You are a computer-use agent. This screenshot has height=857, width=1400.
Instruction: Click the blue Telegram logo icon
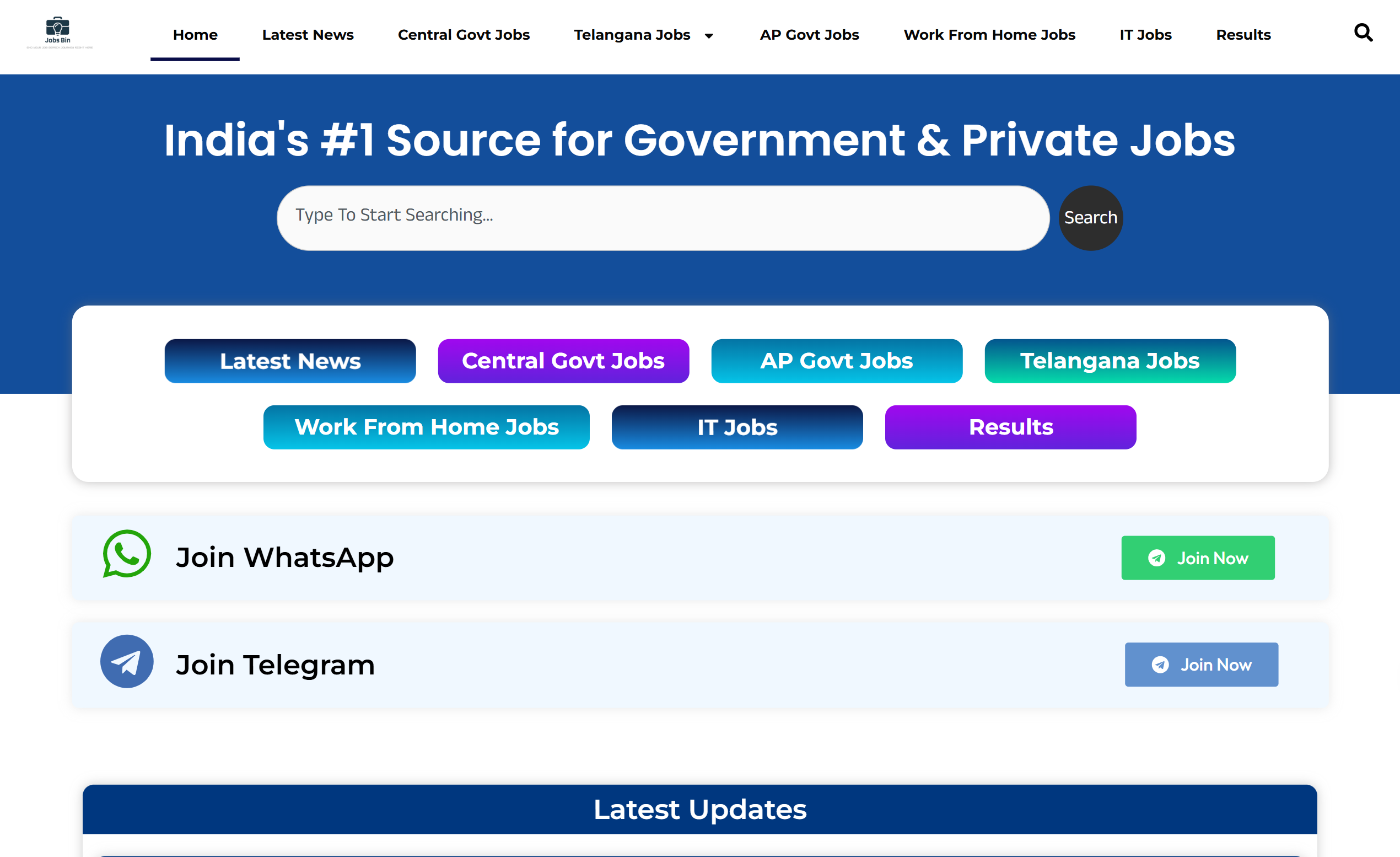pyautogui.click(x=127, y=662)
